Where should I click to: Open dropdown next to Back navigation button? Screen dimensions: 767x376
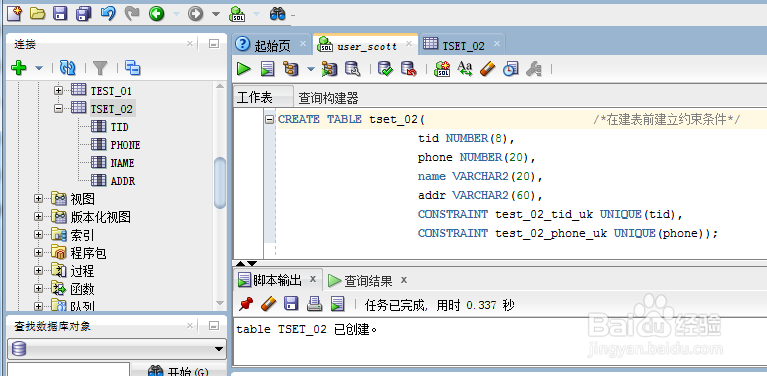(x=176, y=14)
